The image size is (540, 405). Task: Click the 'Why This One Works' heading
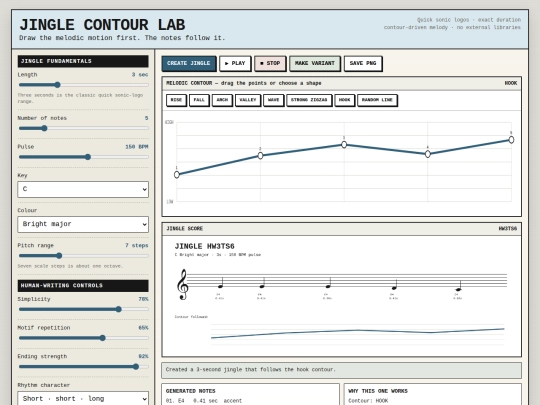tap(378, 391)
